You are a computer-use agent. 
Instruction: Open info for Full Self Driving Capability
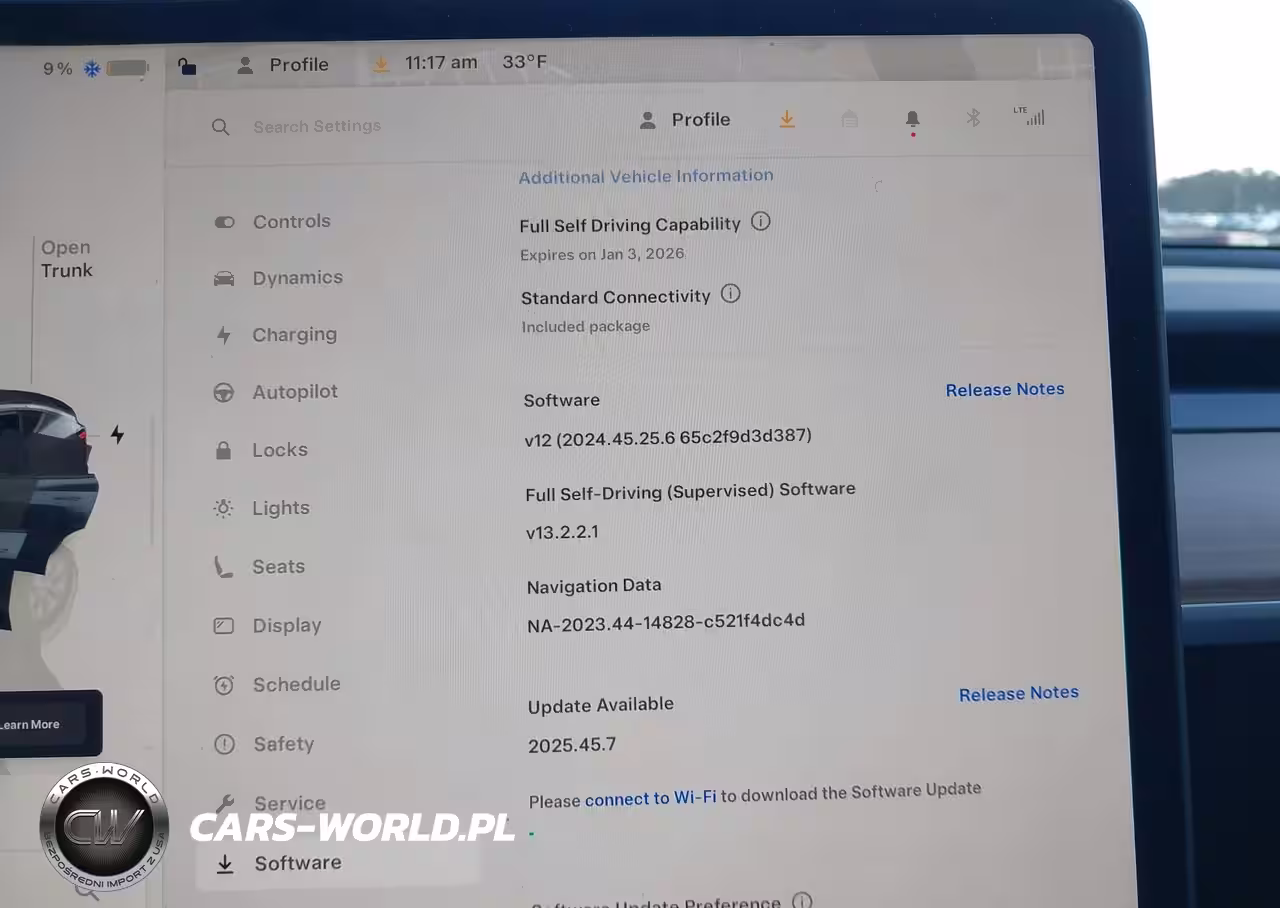pos(761,222)
